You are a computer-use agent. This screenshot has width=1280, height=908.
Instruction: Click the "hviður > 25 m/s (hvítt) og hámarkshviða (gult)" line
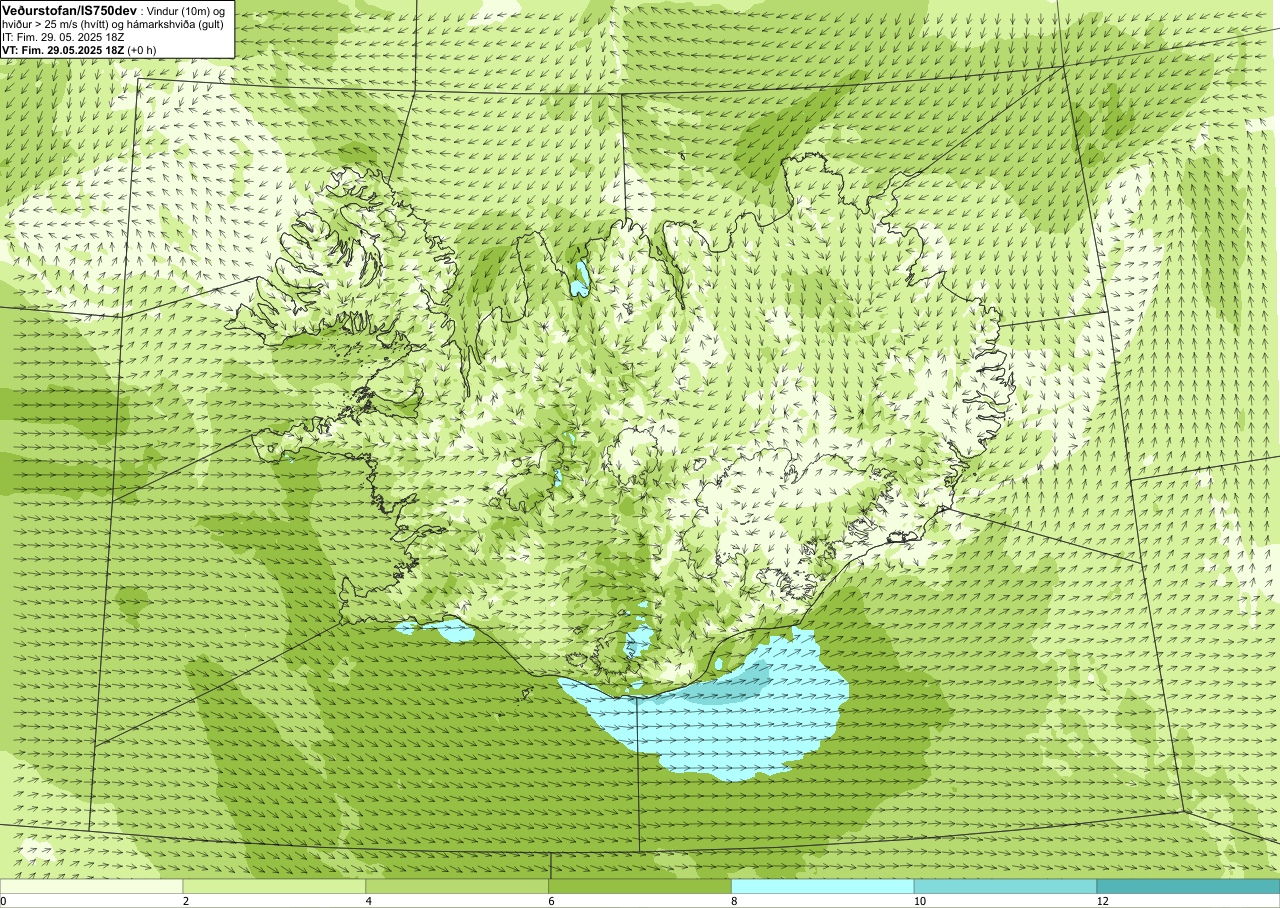113,24
